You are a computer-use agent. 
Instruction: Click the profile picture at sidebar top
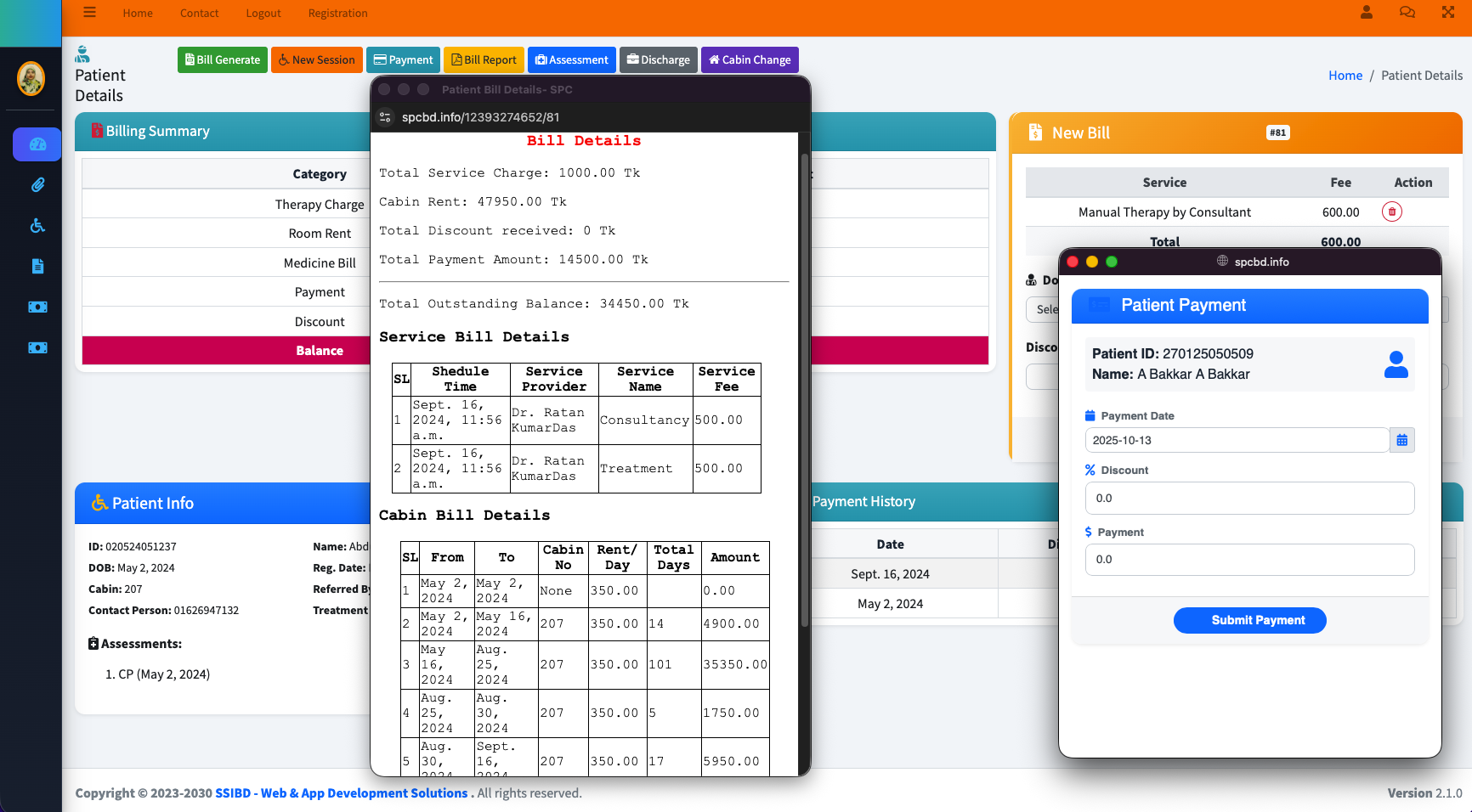pos(31,78)
